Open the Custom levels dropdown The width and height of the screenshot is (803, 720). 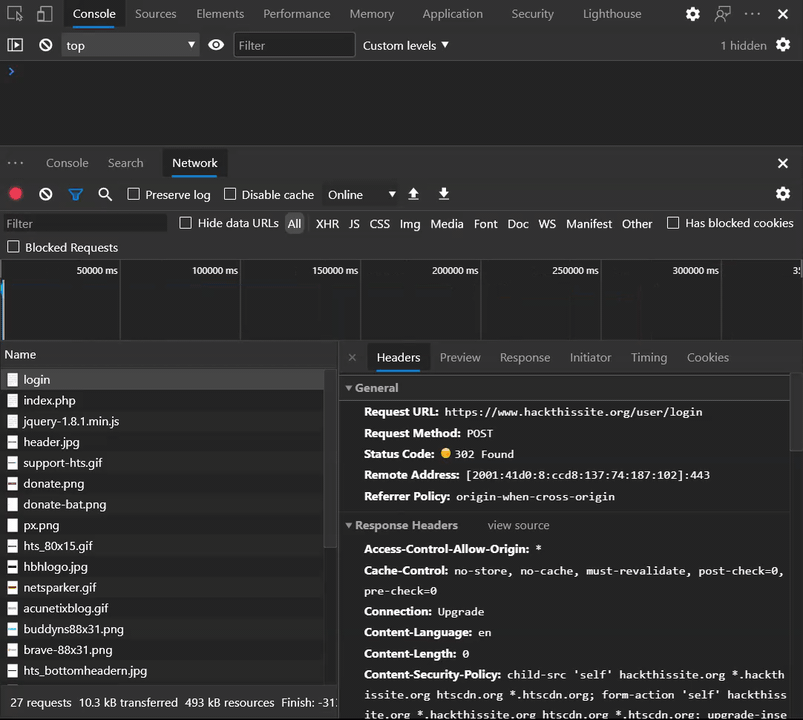click(406, 46)
